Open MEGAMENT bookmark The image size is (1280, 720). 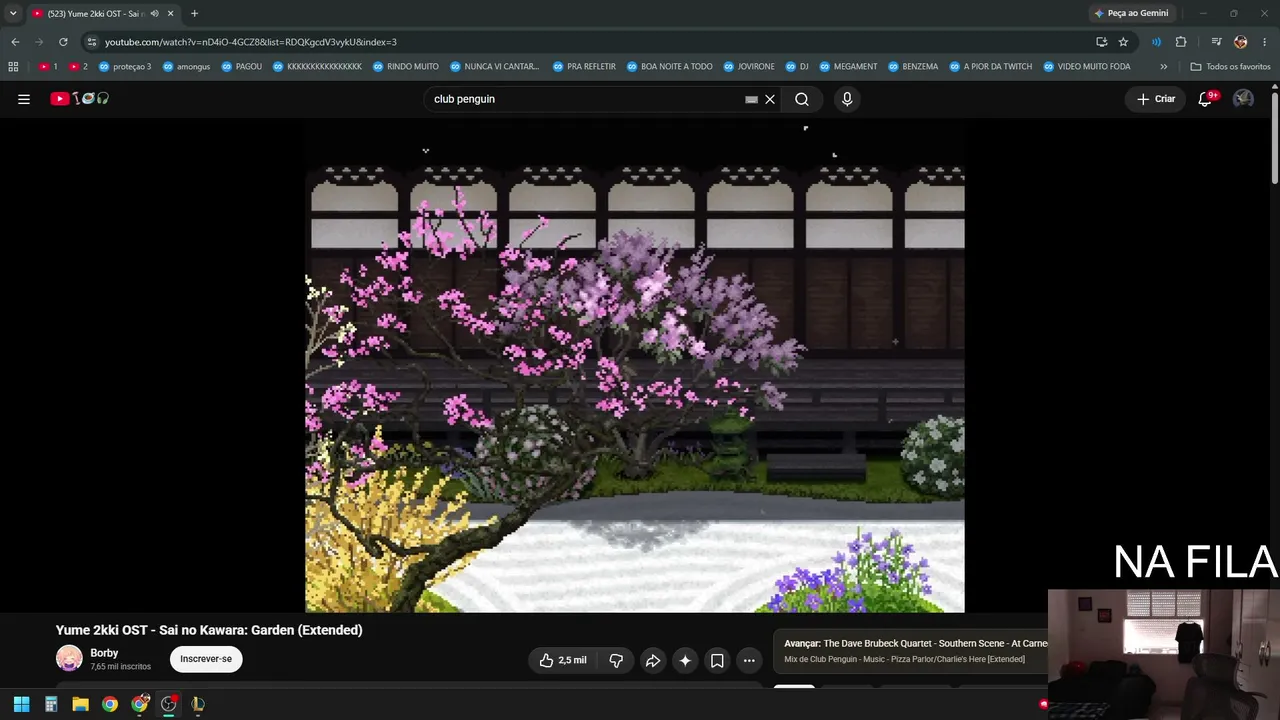tap(848, 67)
